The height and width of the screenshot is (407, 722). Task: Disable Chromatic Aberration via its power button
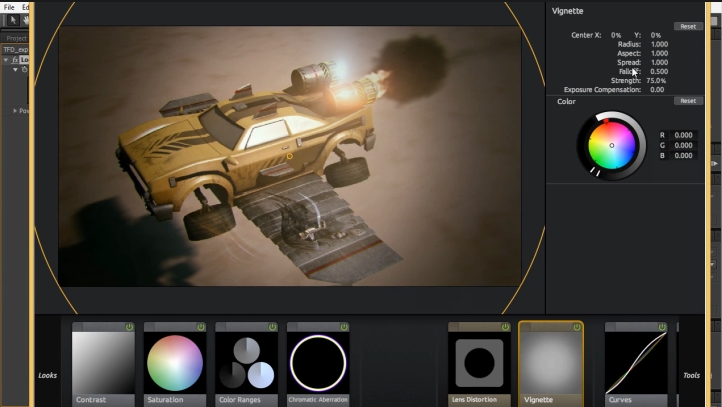pyautogui.click(x=344, y=327)
